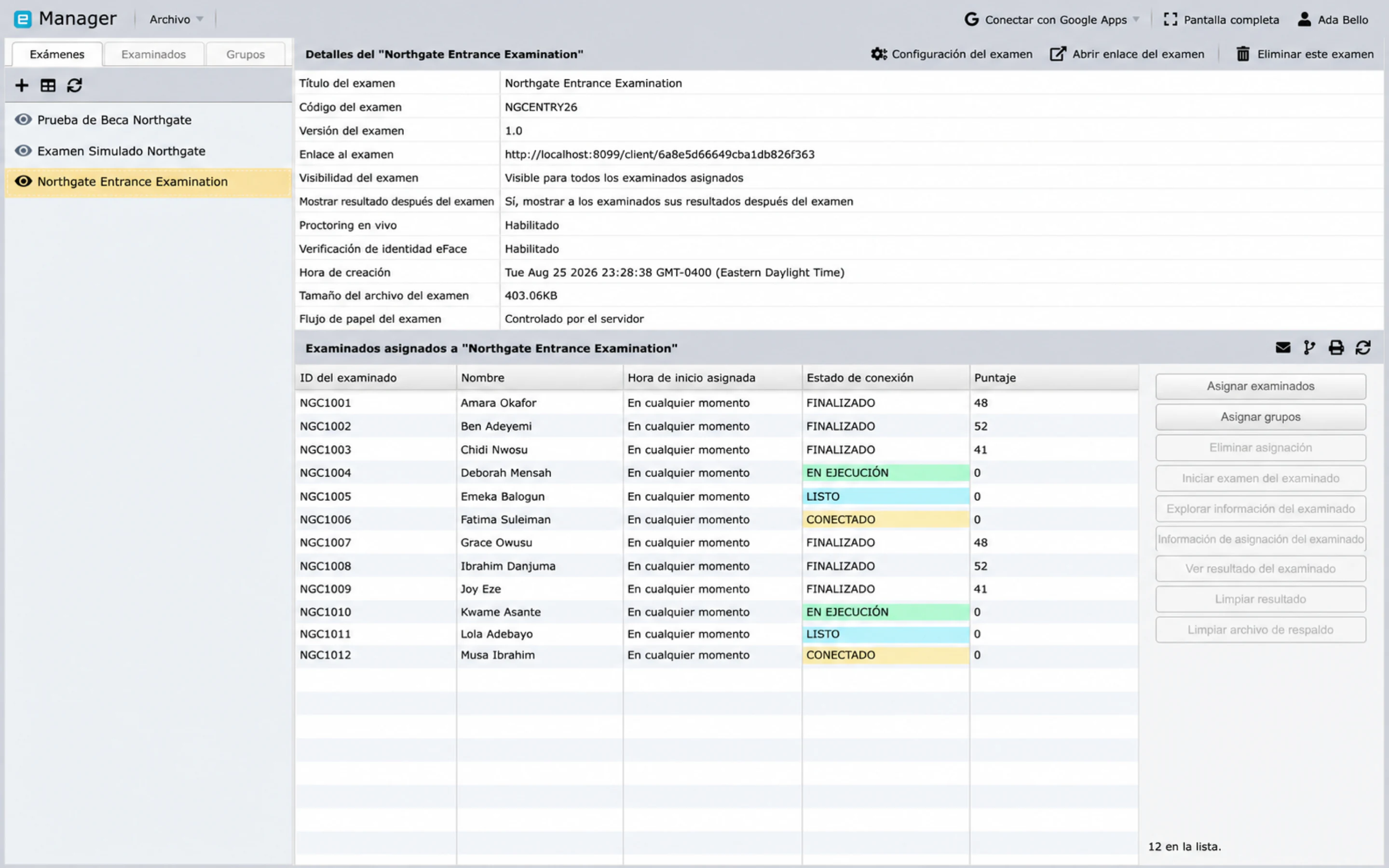Switch to the Examinados tab
Image resolution: width=1389 pixels, height=868 pixels.
(154, 54)
